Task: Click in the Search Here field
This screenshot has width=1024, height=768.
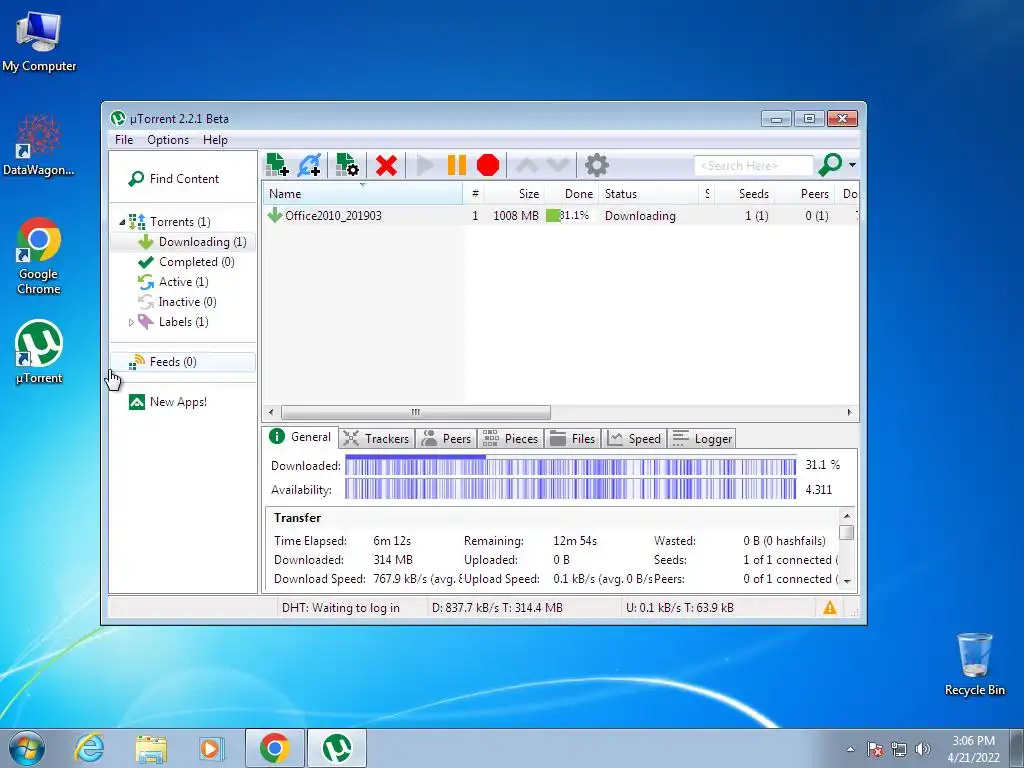Action: 753,166
